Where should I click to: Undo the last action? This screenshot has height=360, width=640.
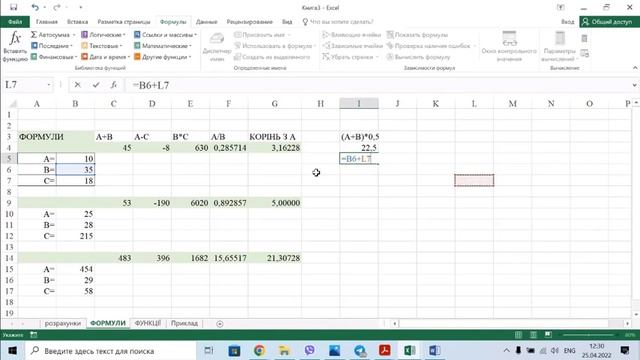35,7
